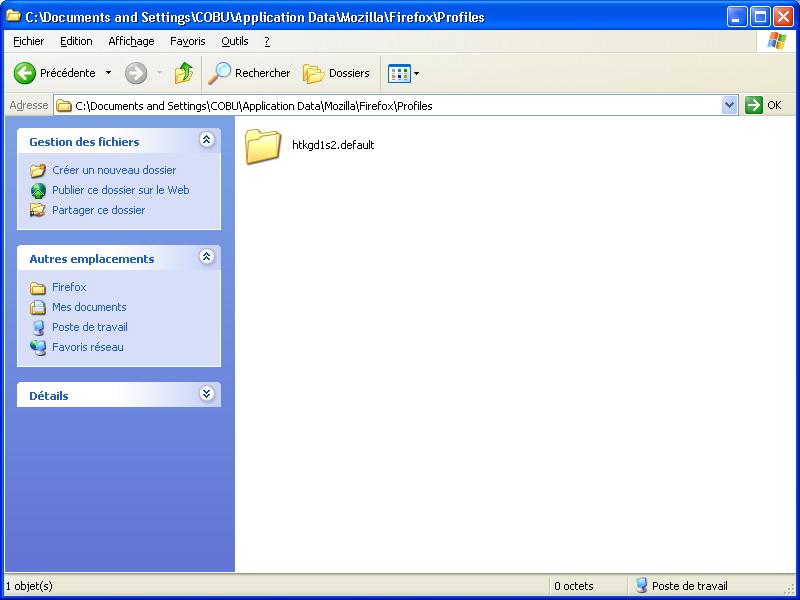Open the Favoris menu
The width and height of the screenshot is (800, 600).
188,41
